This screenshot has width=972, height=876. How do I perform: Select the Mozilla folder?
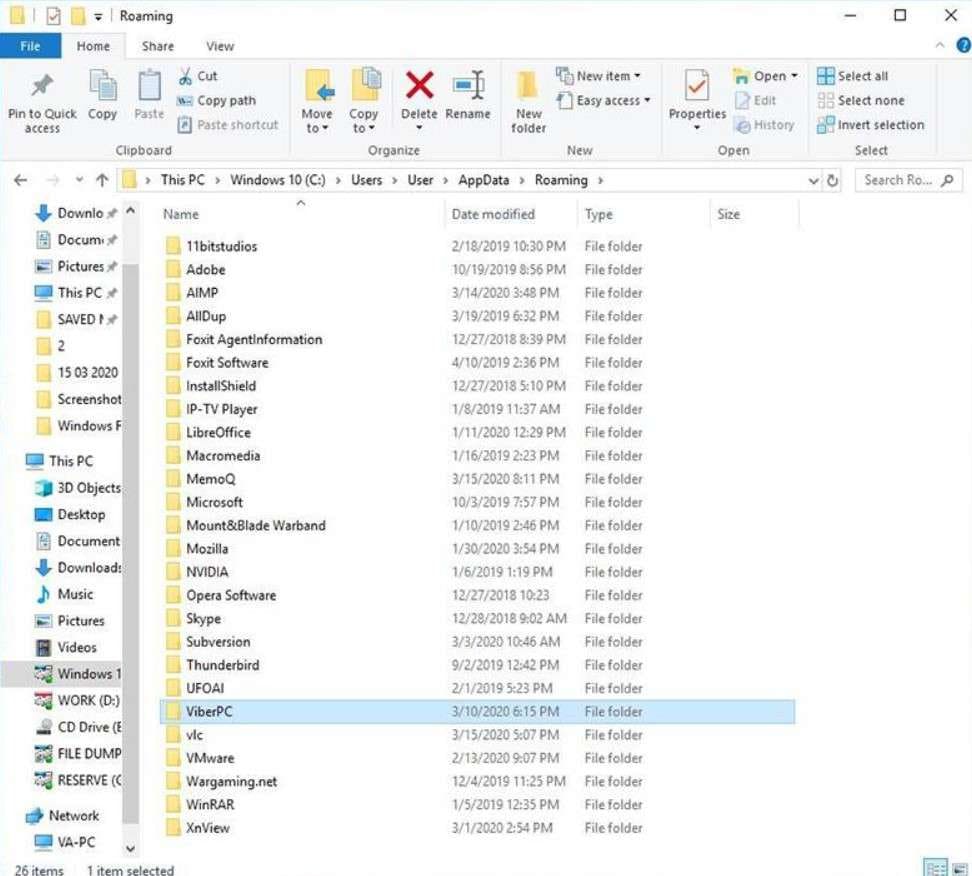coord(477,549)
